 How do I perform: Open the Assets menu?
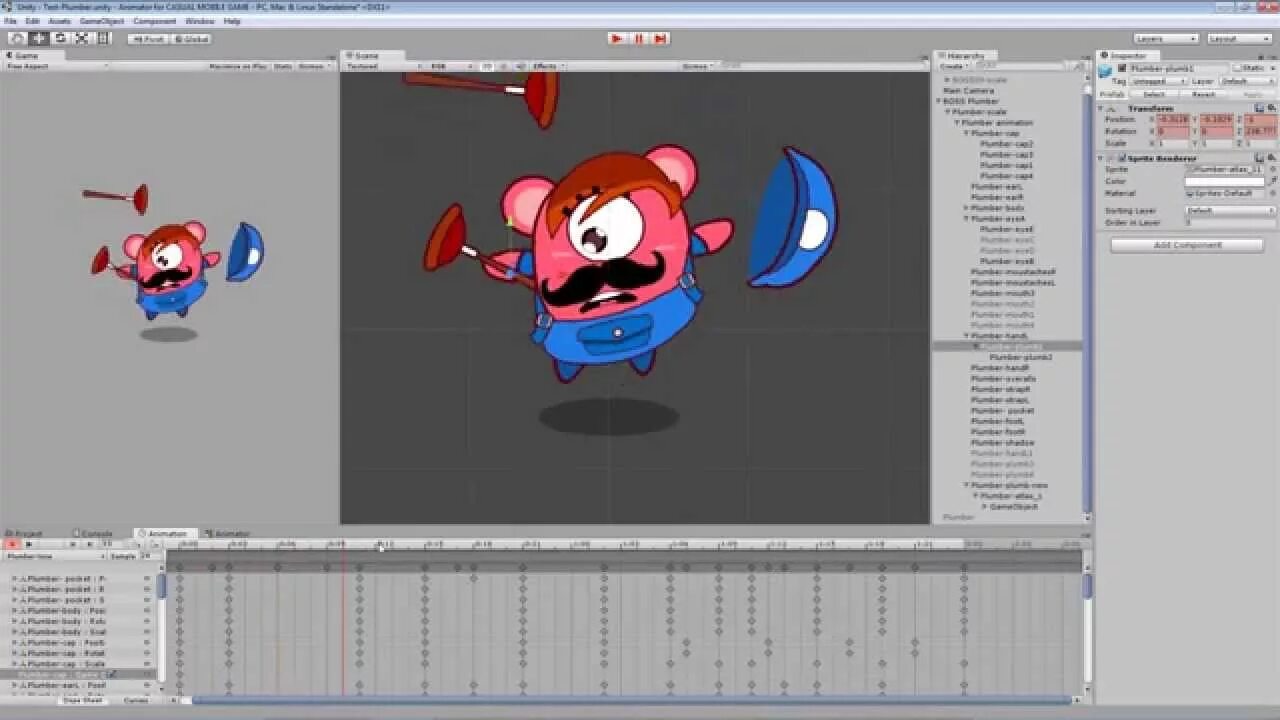tap(60, 21)
